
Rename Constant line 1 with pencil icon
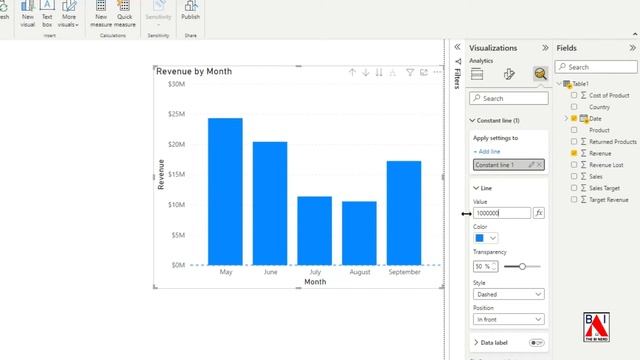pos(531,164)
